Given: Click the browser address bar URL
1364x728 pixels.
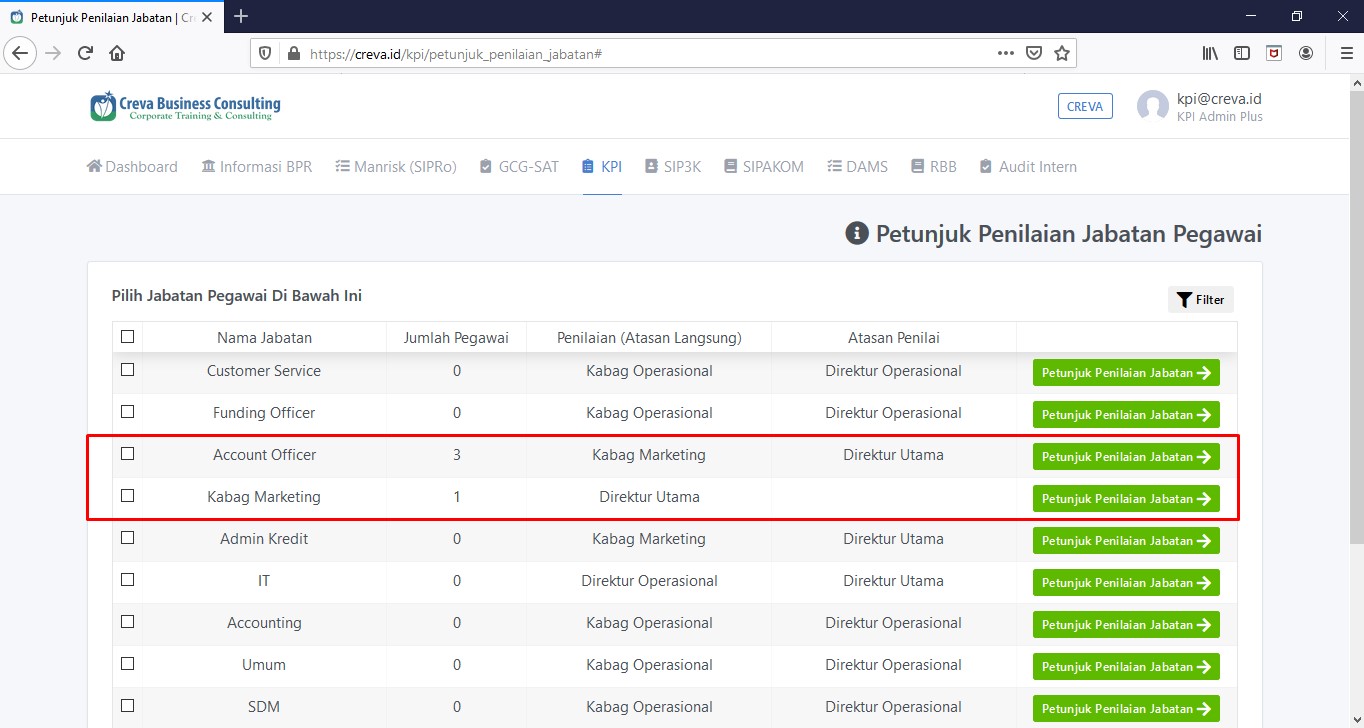Looking at the screenshot, I should coord(456,54).
